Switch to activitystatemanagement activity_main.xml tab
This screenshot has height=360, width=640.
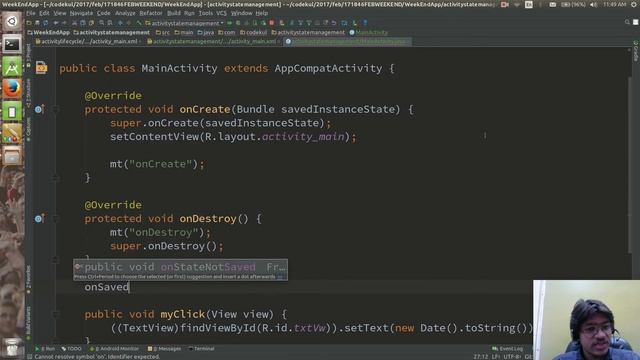[x=213, y=41]
